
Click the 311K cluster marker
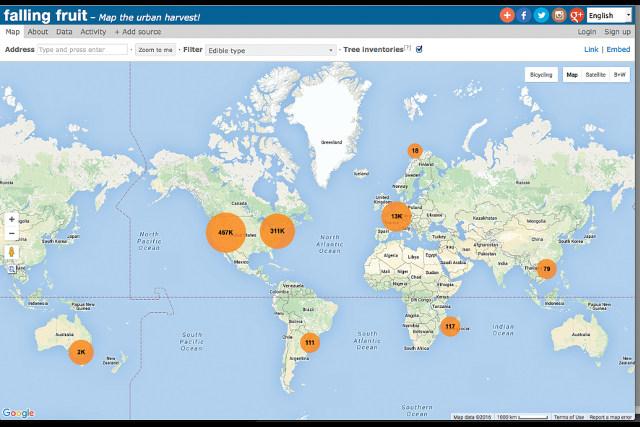(x=277, y=231)
